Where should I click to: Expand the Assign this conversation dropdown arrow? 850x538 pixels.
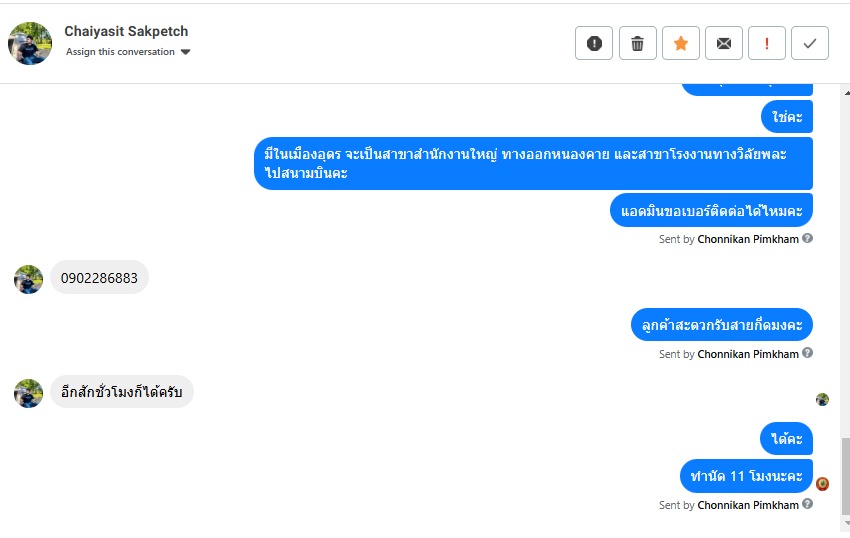pyautogui.click(x=185, y=52)
